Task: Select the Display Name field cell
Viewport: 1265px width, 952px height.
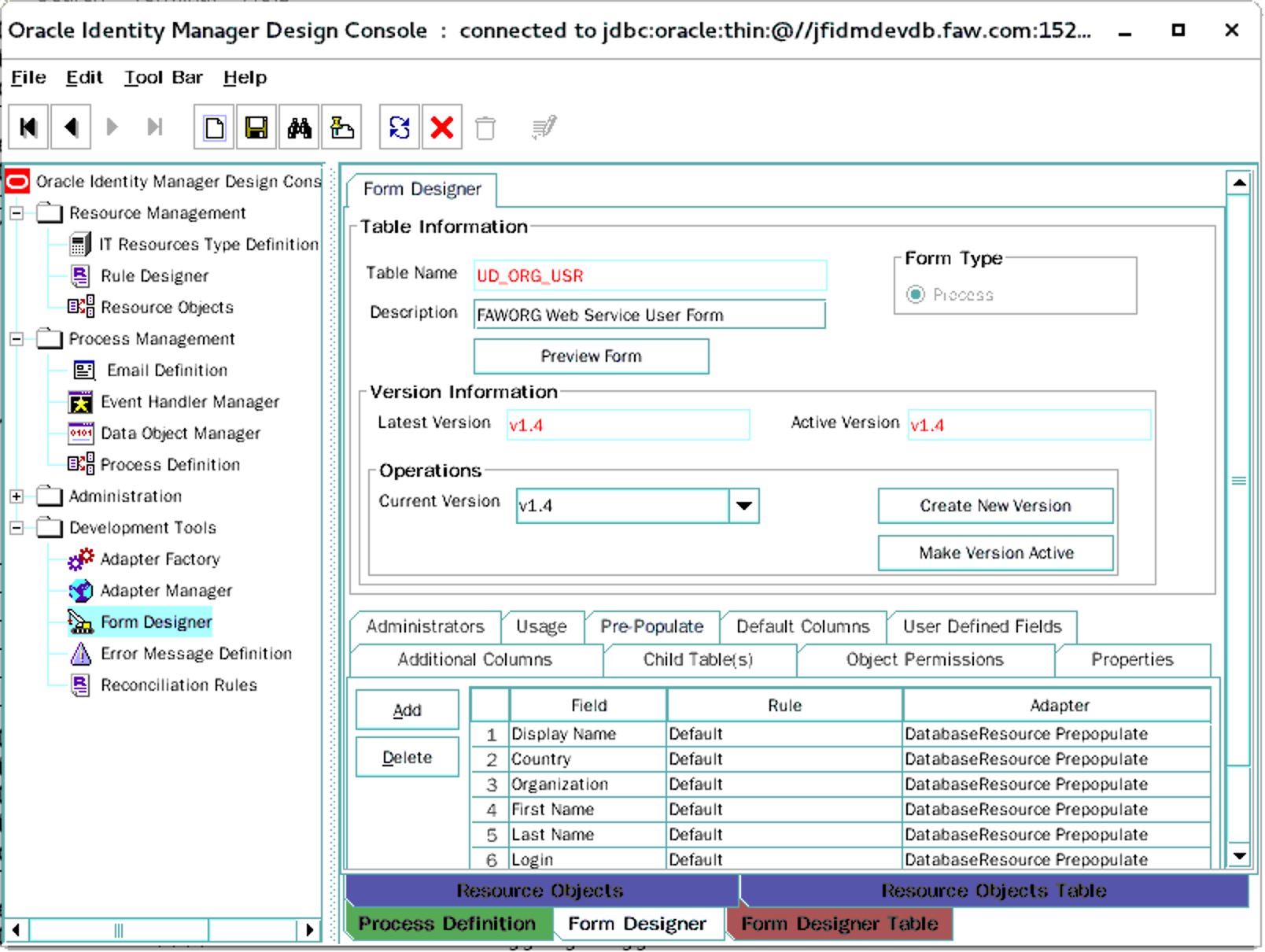Action: pyautogui.click(x=588, y=734)
